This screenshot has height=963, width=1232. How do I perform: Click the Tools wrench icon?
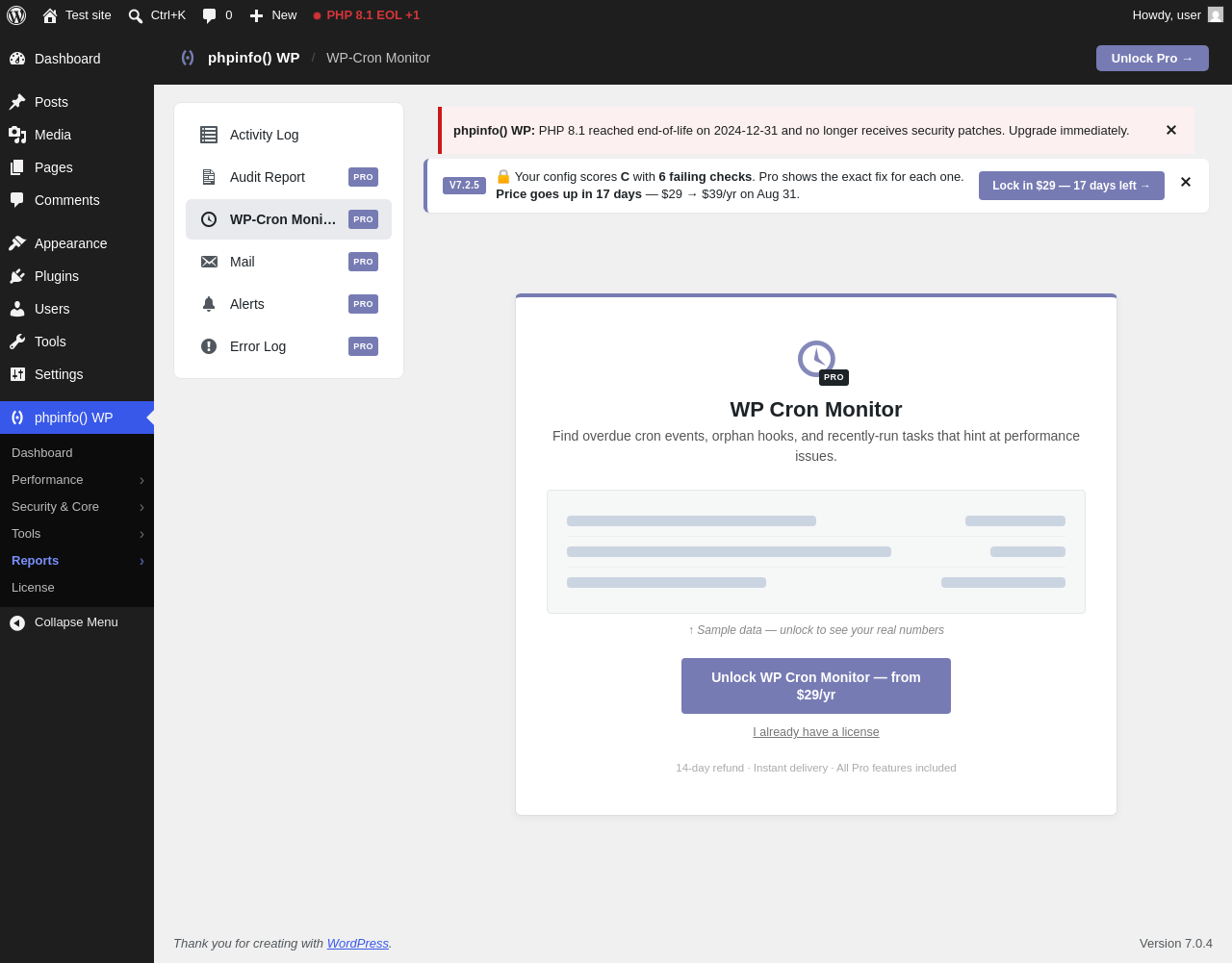pyautogui.click(x=17, y=342)
